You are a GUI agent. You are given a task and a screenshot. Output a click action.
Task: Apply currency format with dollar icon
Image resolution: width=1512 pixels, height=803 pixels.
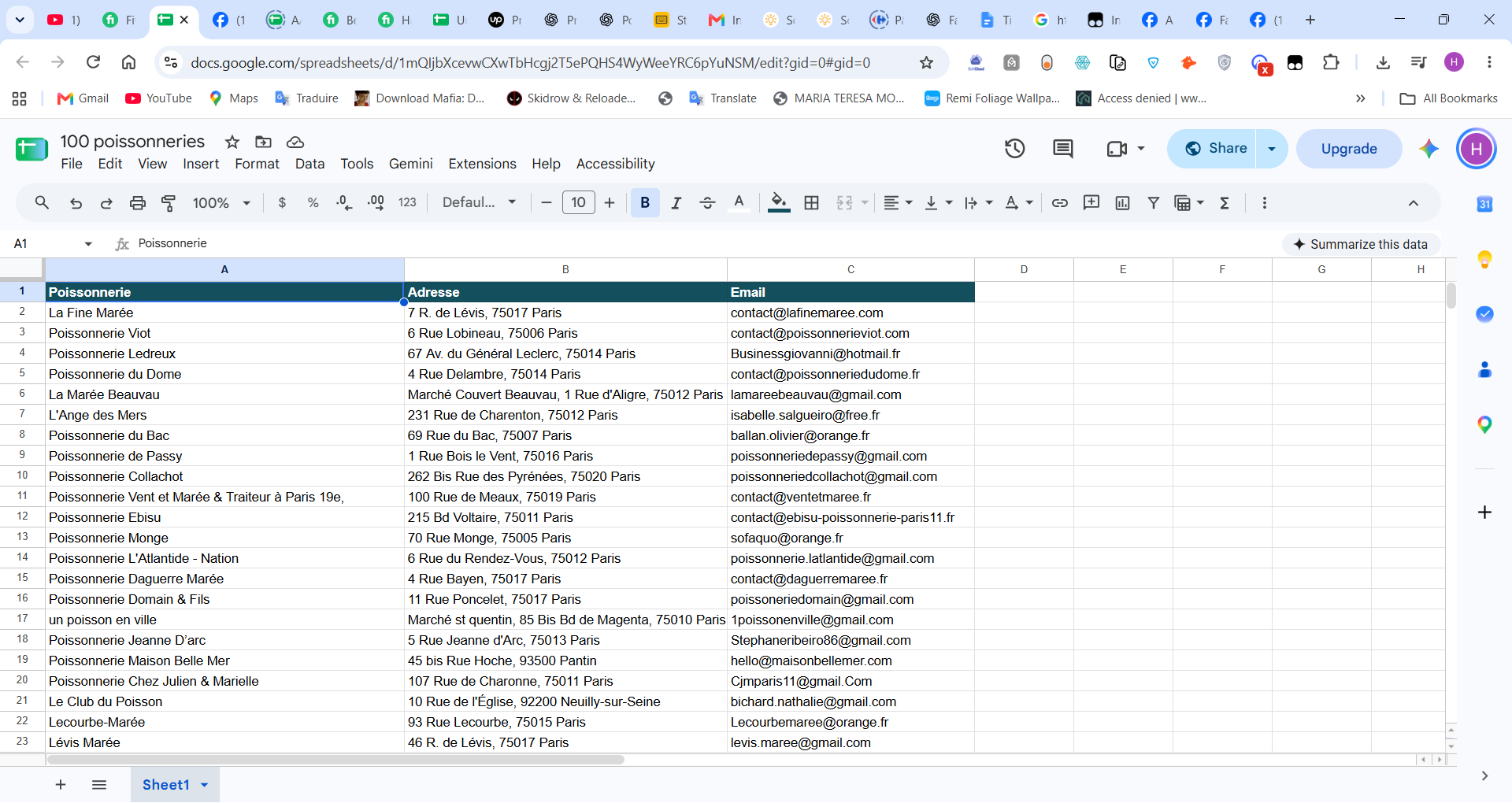[x=282, y=203]
